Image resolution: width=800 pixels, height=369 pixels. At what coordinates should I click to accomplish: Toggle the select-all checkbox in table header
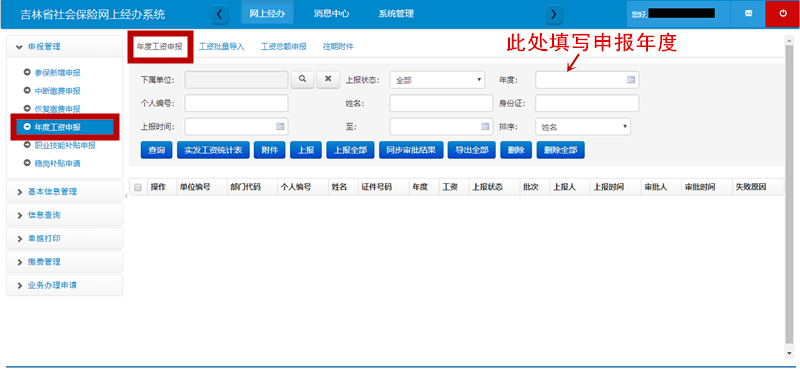coord(137,187)
